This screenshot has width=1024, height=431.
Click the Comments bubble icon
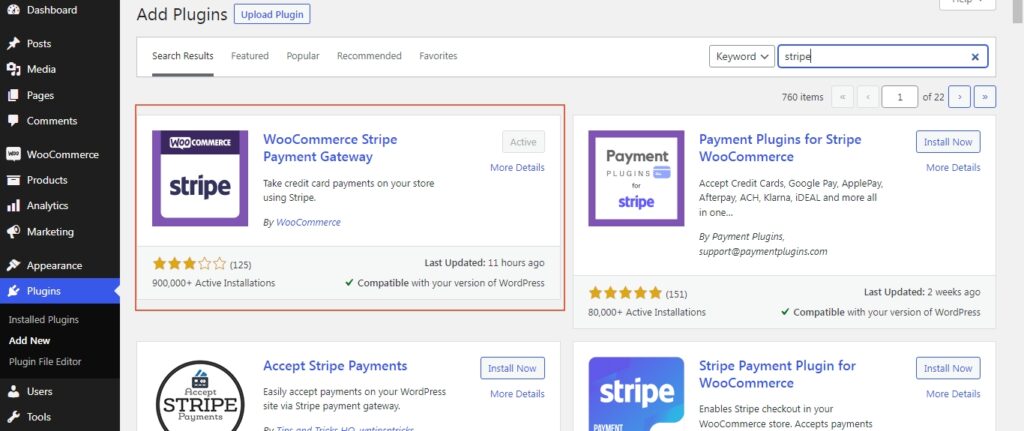pyautogui.click(x=13, y=121)
